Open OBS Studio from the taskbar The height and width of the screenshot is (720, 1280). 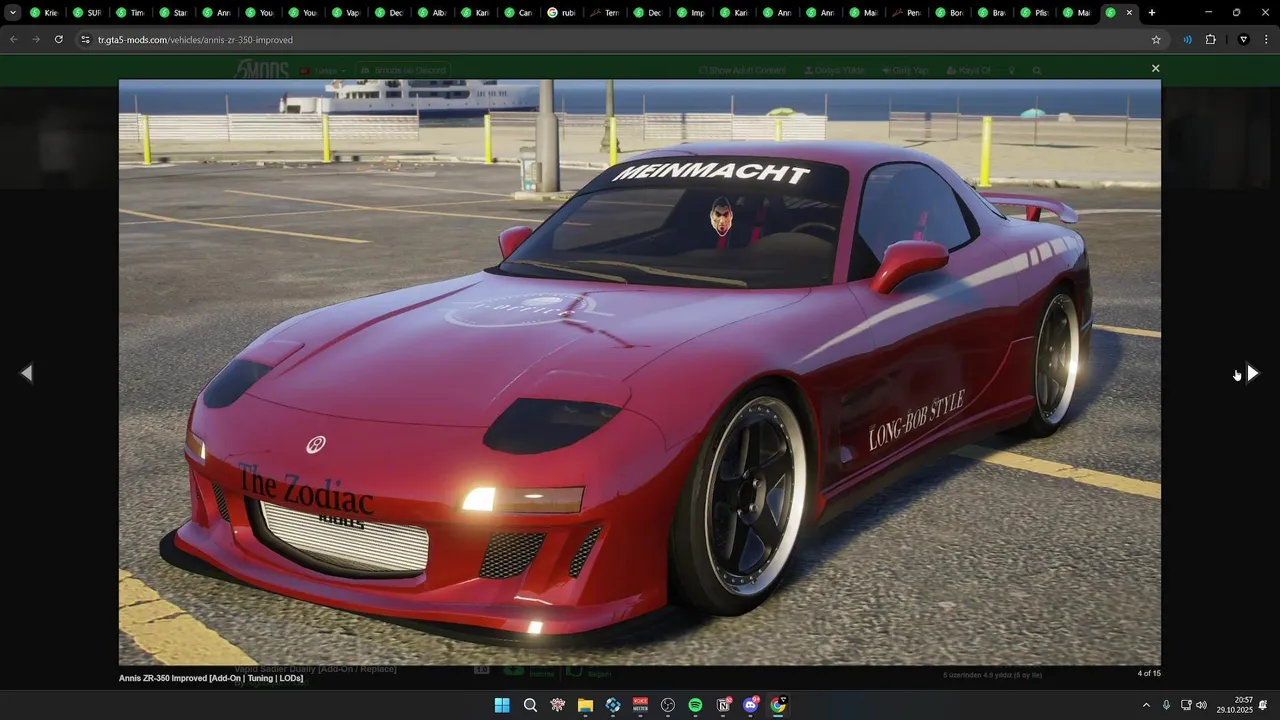[x=668, y=705]
